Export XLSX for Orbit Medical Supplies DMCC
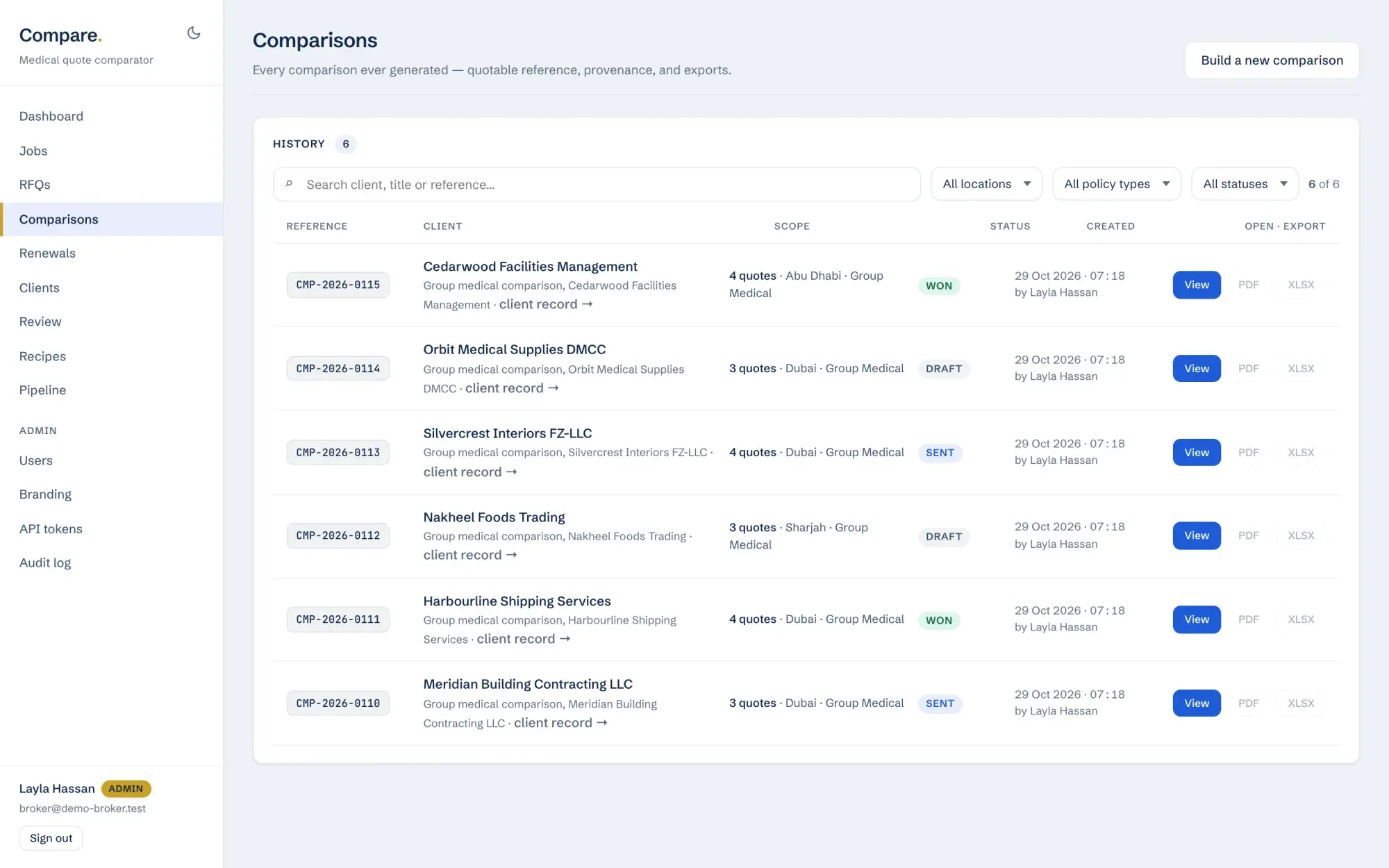This screenshot has width=1389, height=868. point(1301,369)
